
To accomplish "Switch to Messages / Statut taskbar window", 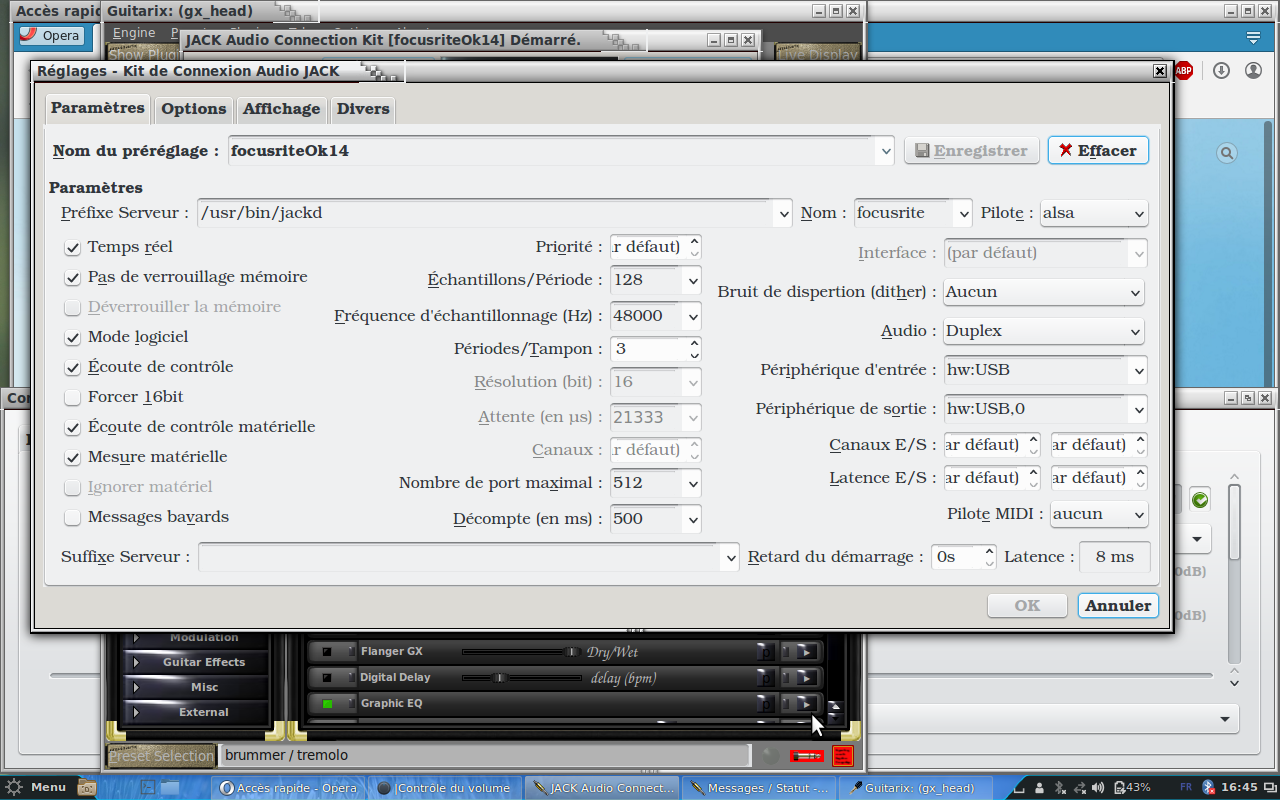I will tap(759, 788).
